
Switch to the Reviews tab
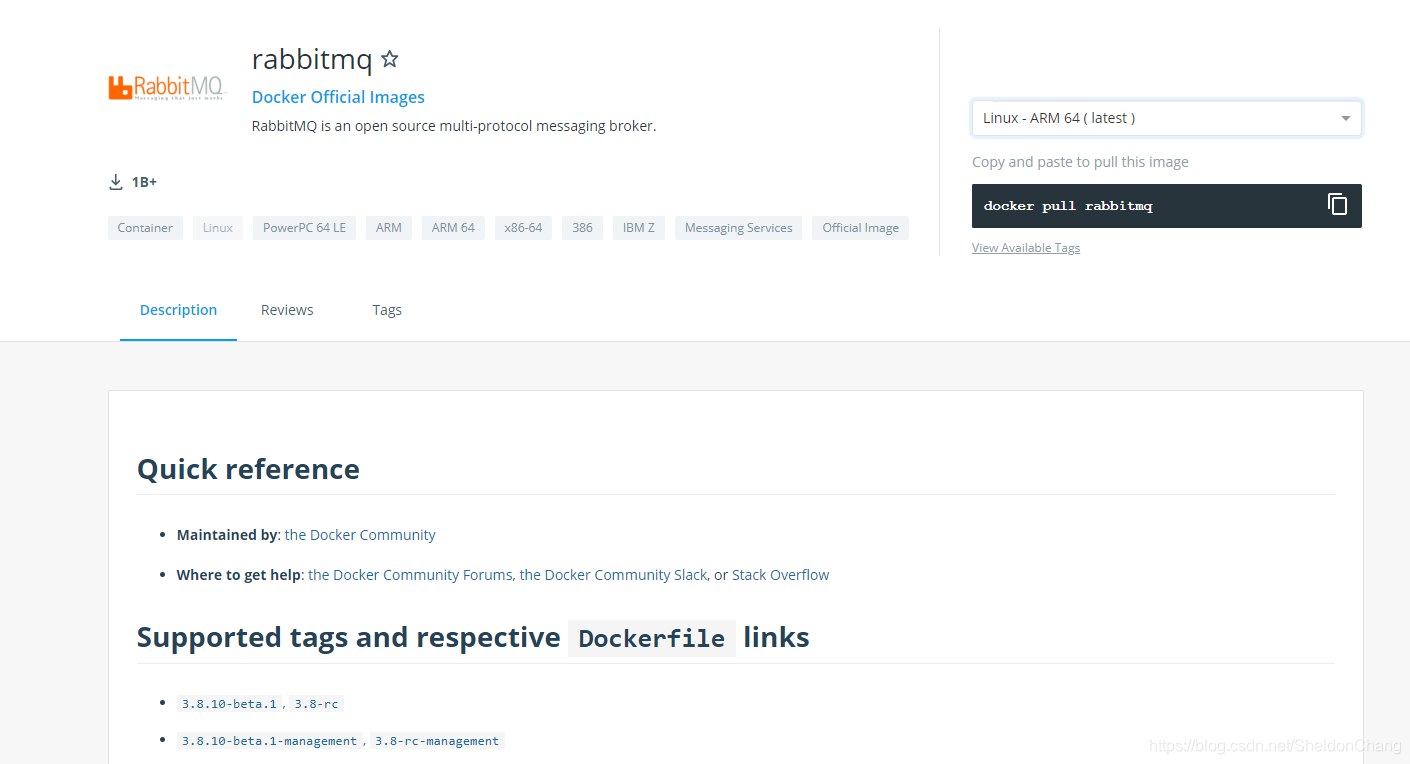287,310
